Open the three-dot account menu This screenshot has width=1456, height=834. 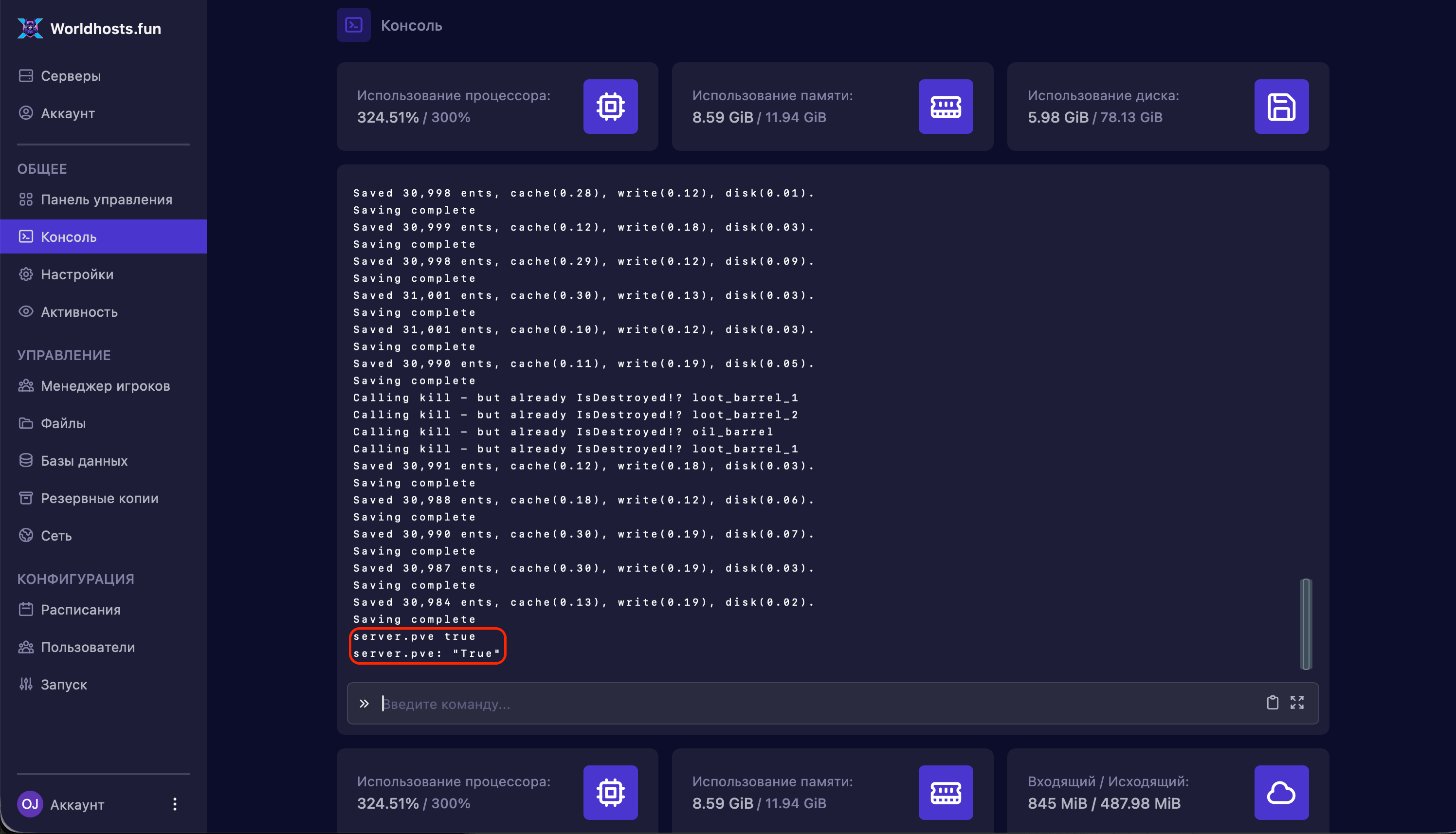coord(175,804)
